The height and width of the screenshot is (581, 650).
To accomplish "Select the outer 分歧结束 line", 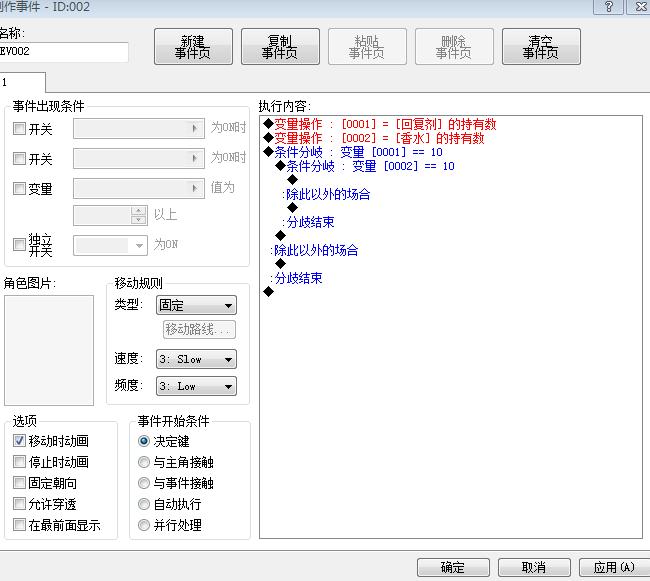I will click(x=297, y=278).
